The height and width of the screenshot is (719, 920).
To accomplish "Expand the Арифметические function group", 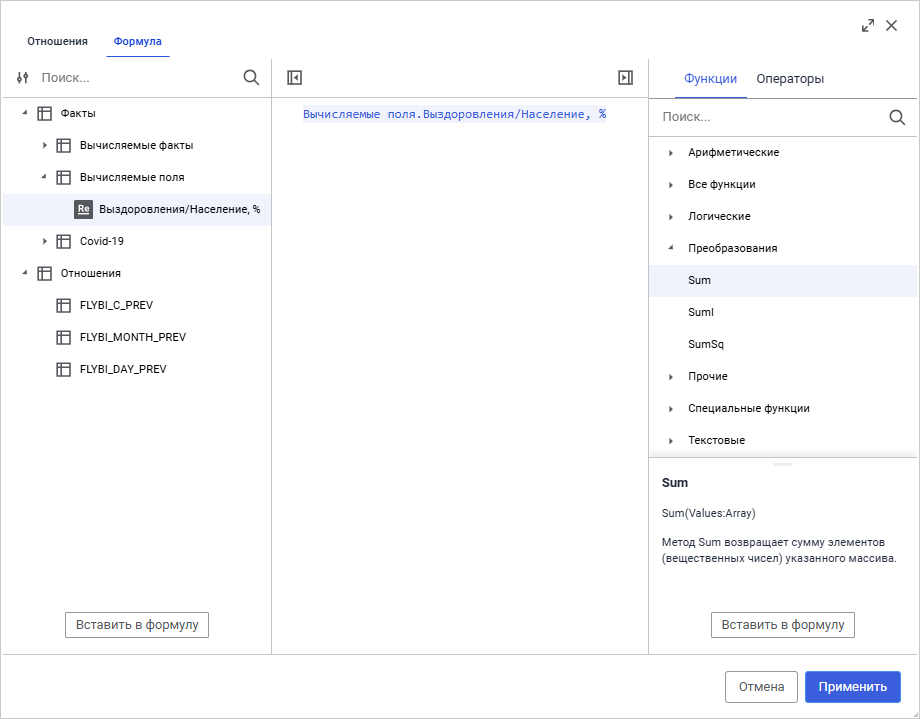I will point(671,153).
